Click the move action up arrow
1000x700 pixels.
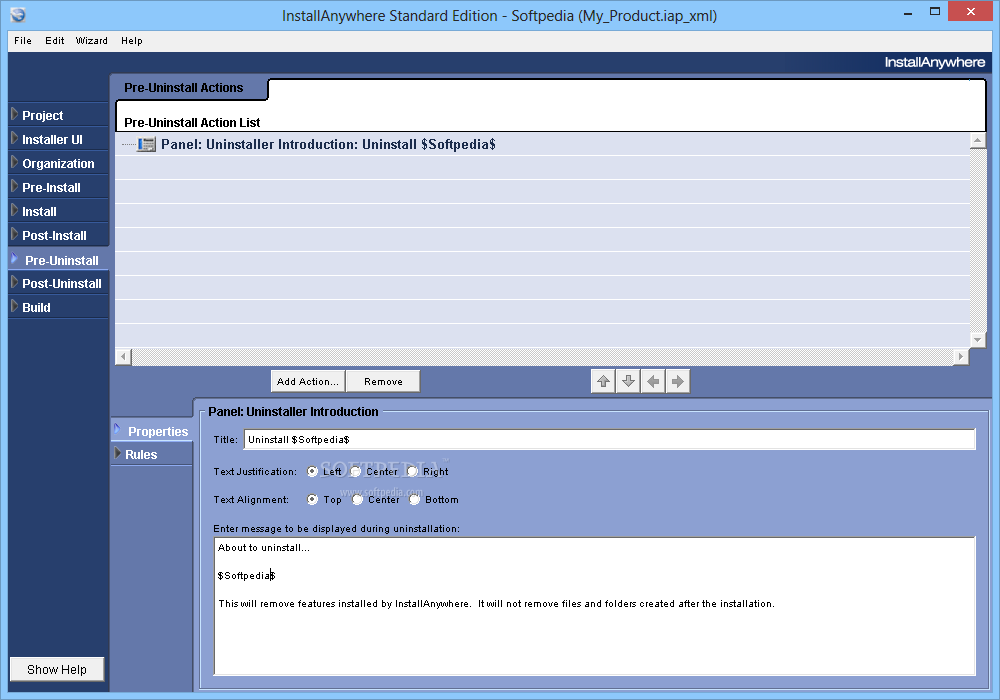[603, 381]
